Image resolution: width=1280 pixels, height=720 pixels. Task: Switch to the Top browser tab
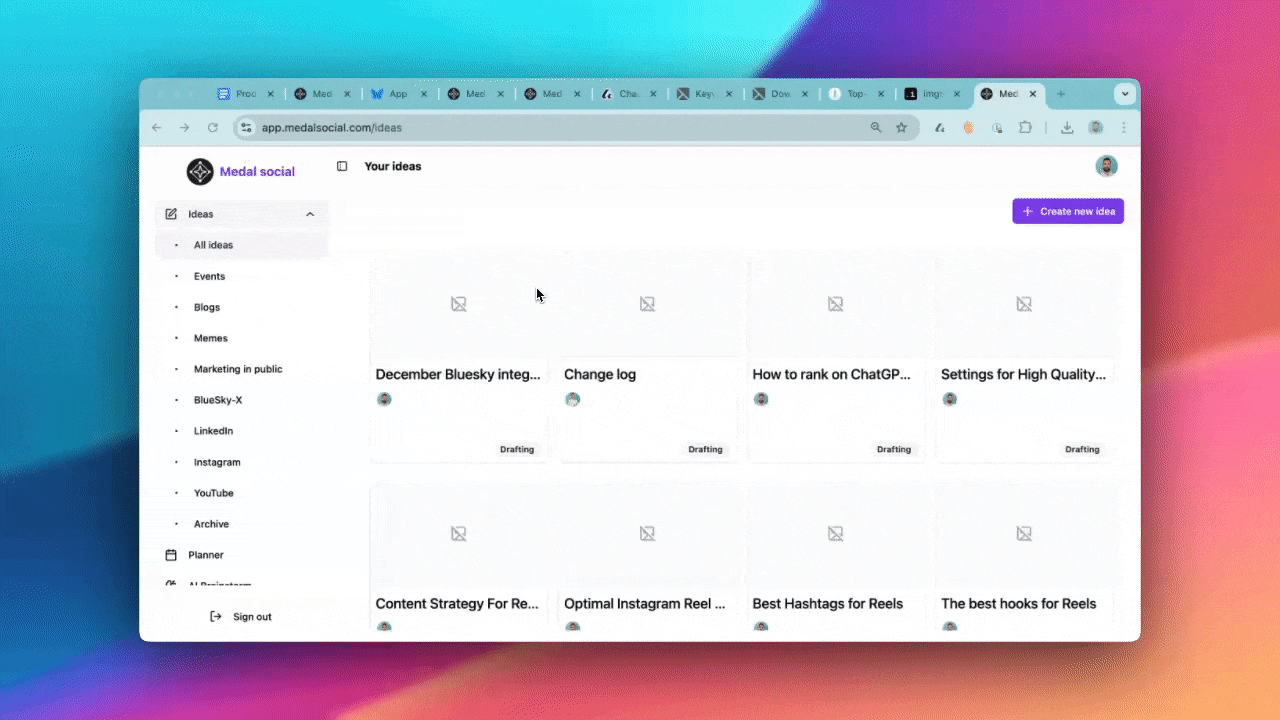[x=857, y=94]
